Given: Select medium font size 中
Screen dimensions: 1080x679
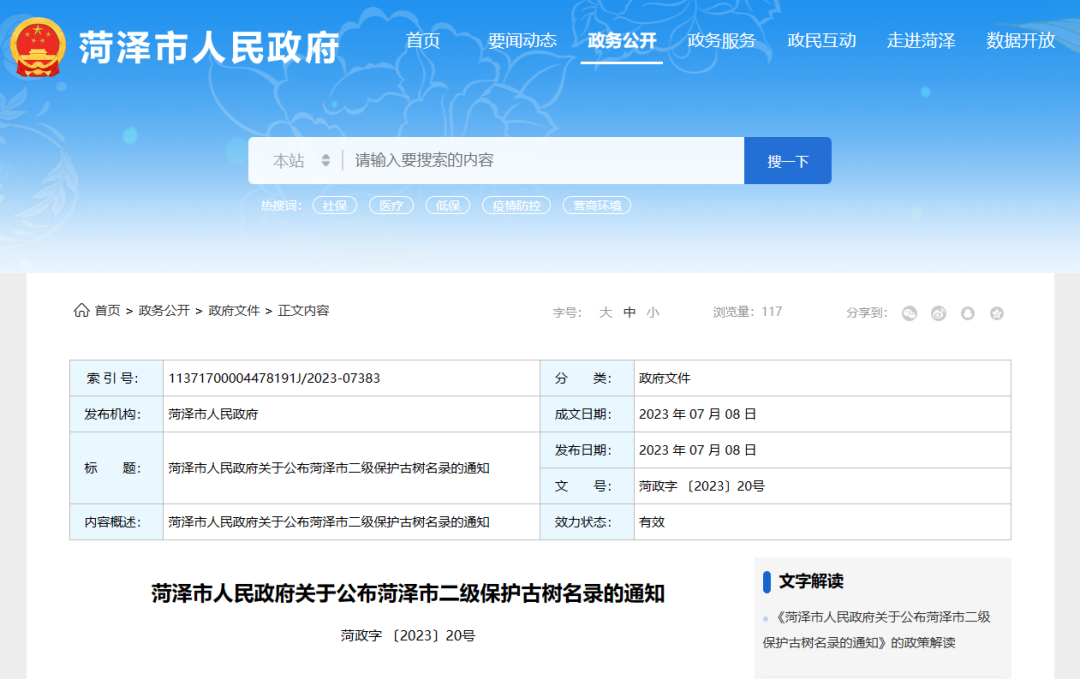Looking at the screenshot, I should pyautogui.click(x=629, y=312).
